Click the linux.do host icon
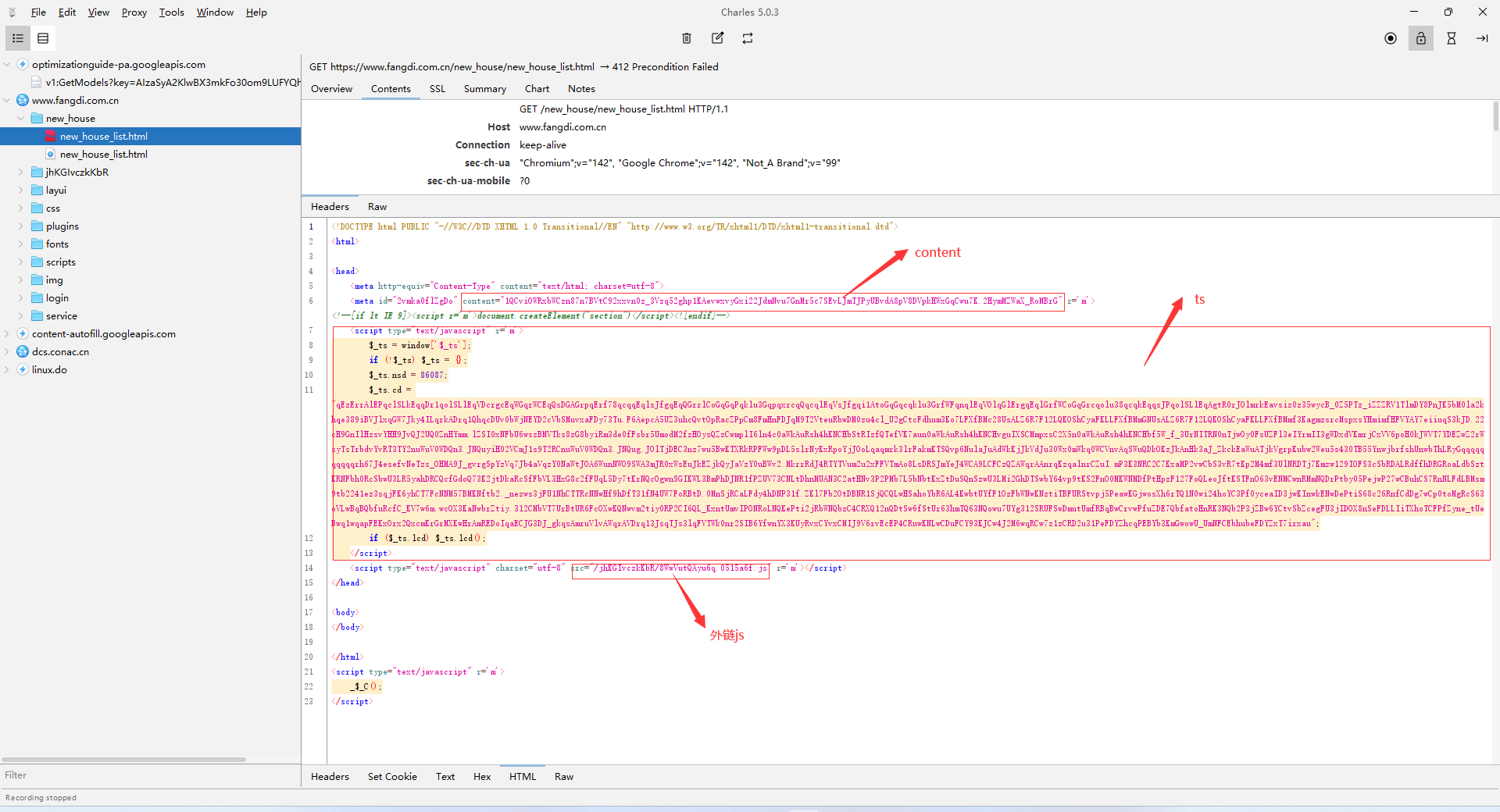 [x=23, y=369]
